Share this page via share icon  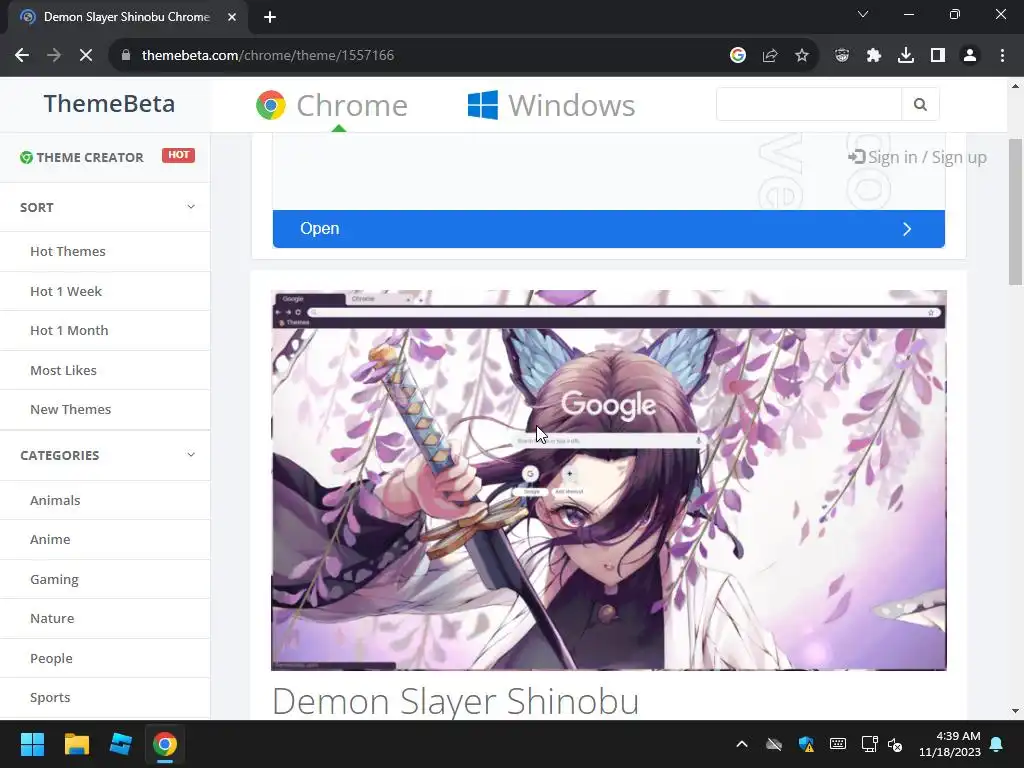tap(770, 56)
